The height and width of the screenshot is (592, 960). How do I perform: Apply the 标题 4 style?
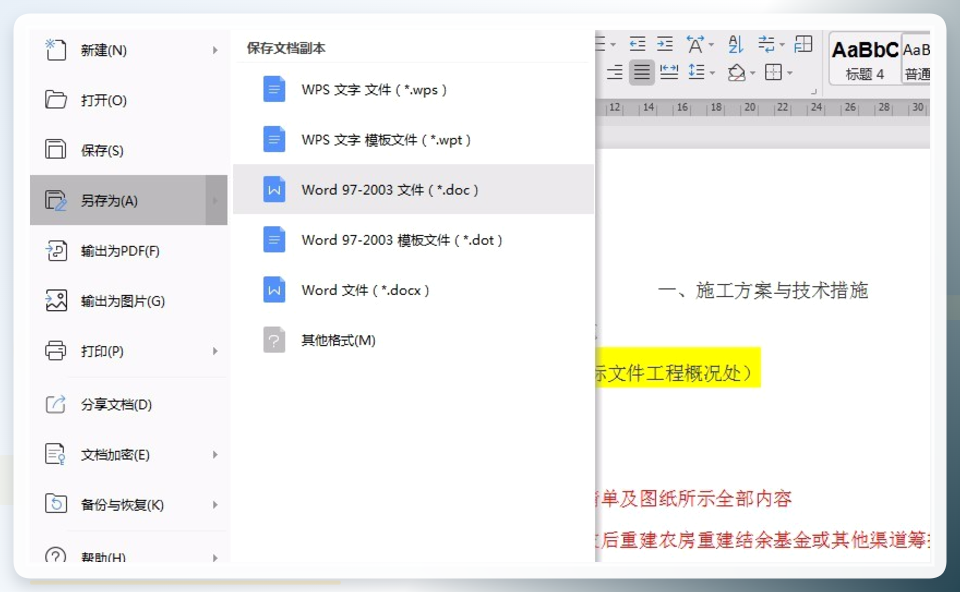tap(864, 59)
